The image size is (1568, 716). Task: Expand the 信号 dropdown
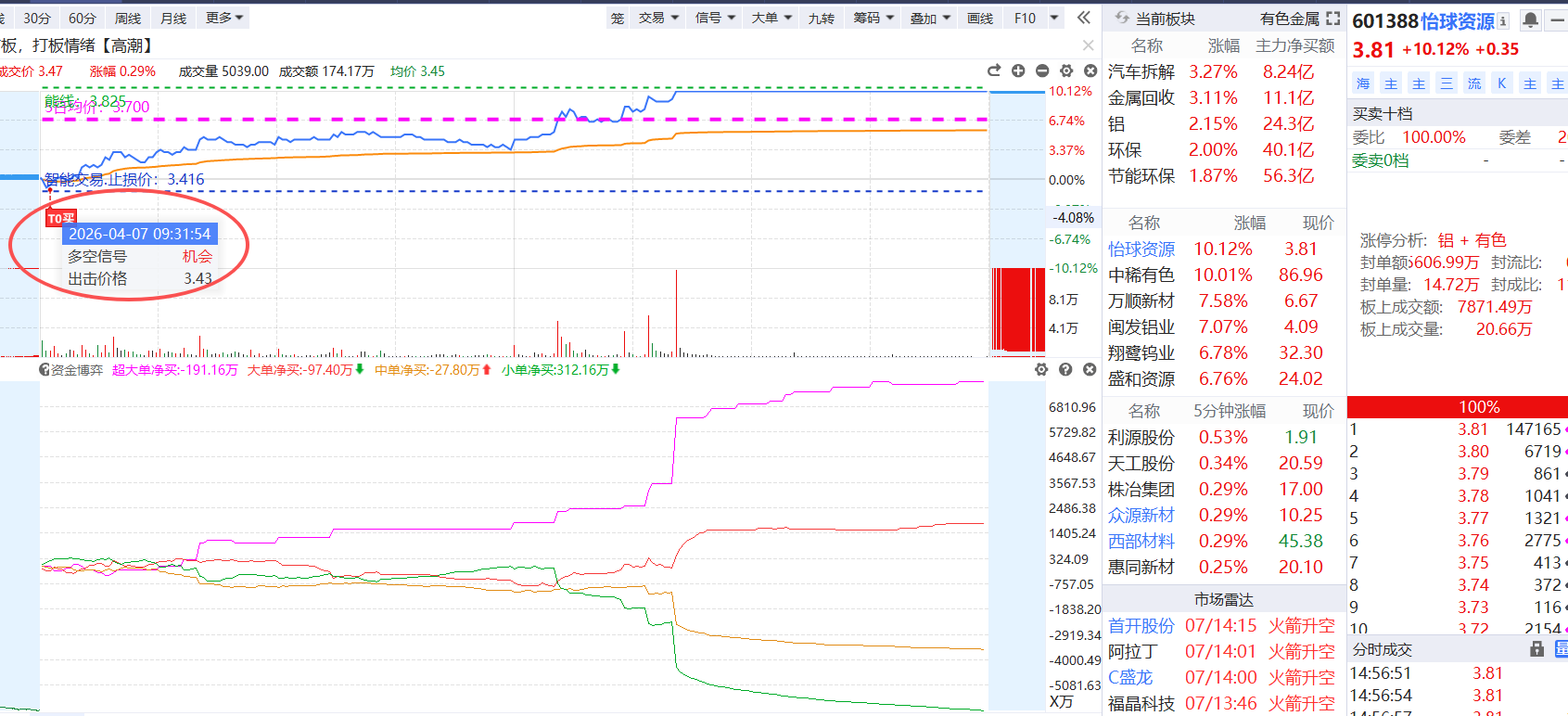[715, 18]
